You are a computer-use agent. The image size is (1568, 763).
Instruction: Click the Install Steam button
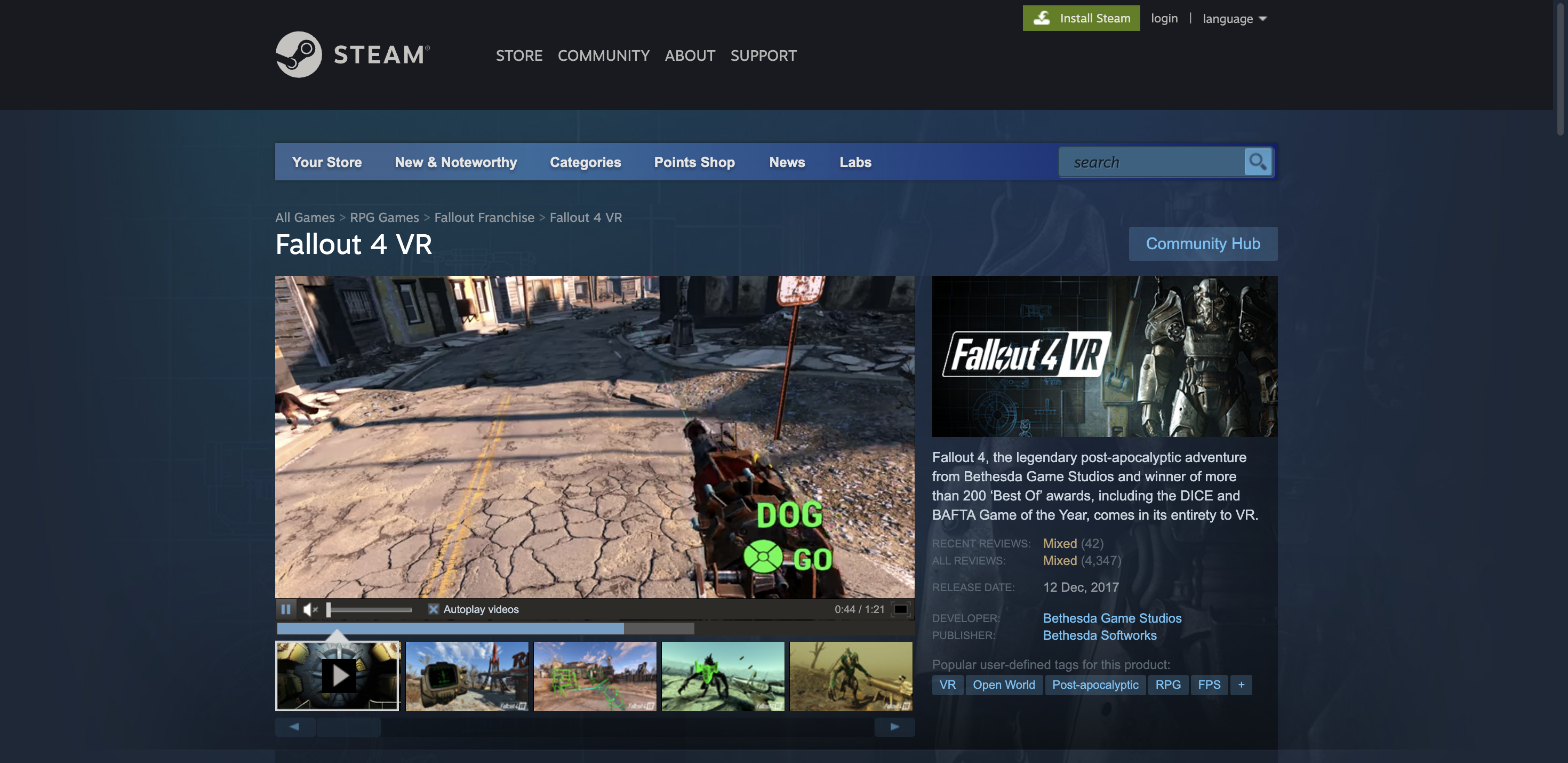coord(1081,18)
